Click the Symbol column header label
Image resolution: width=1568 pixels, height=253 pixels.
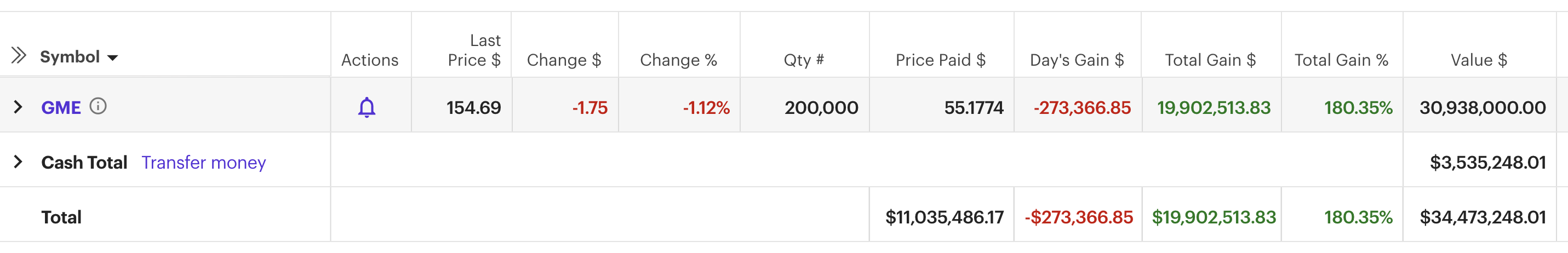(x=70, y=57)
